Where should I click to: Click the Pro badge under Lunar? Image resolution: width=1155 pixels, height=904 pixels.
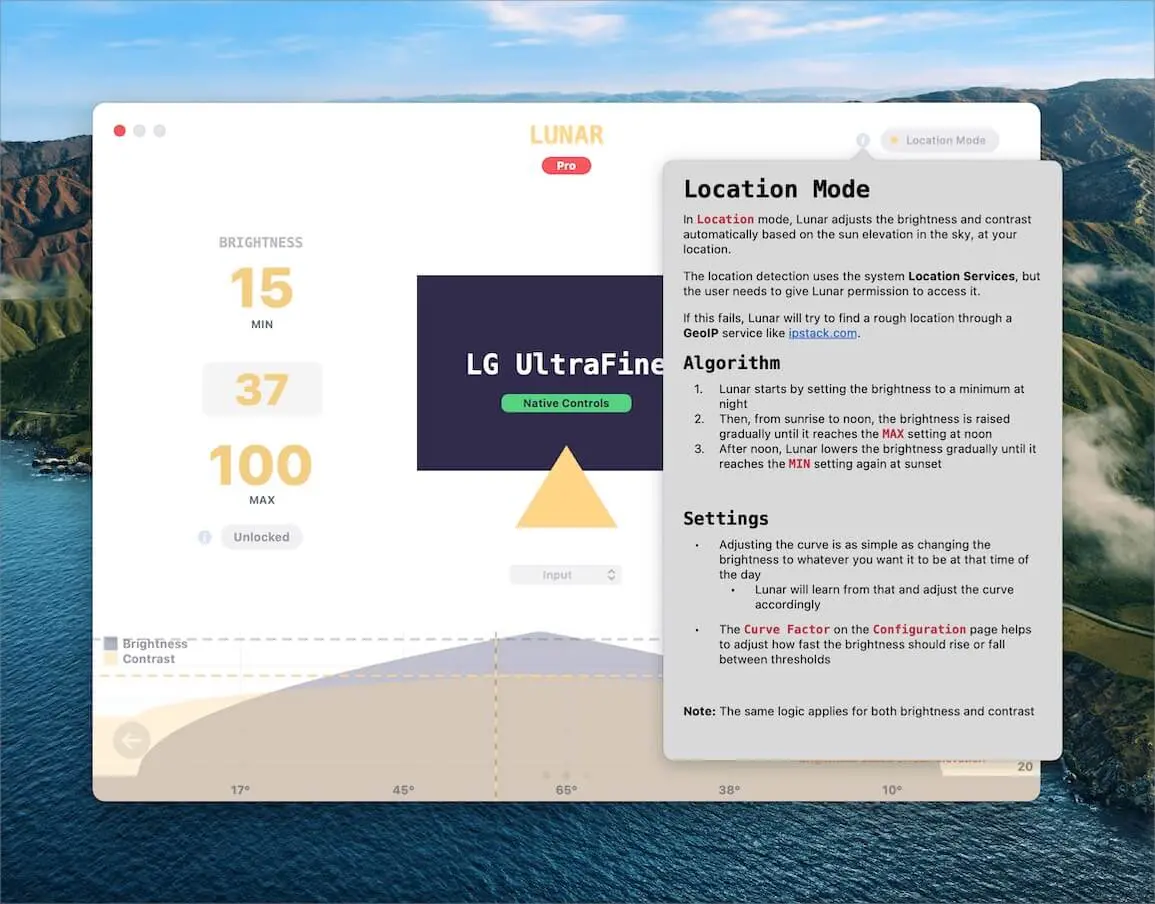pyautogui.click(x=566, y=166)
